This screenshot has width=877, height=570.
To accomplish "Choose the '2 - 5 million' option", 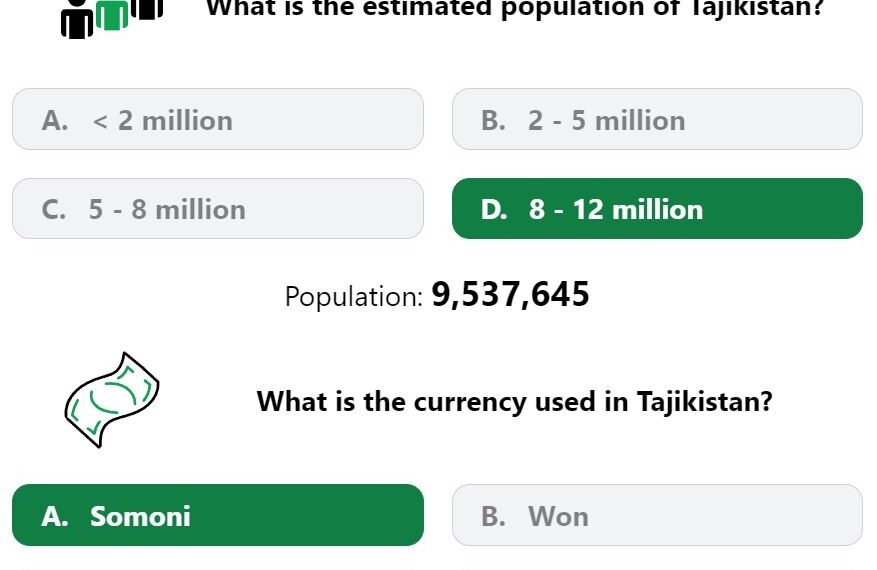I will (657, 119).
